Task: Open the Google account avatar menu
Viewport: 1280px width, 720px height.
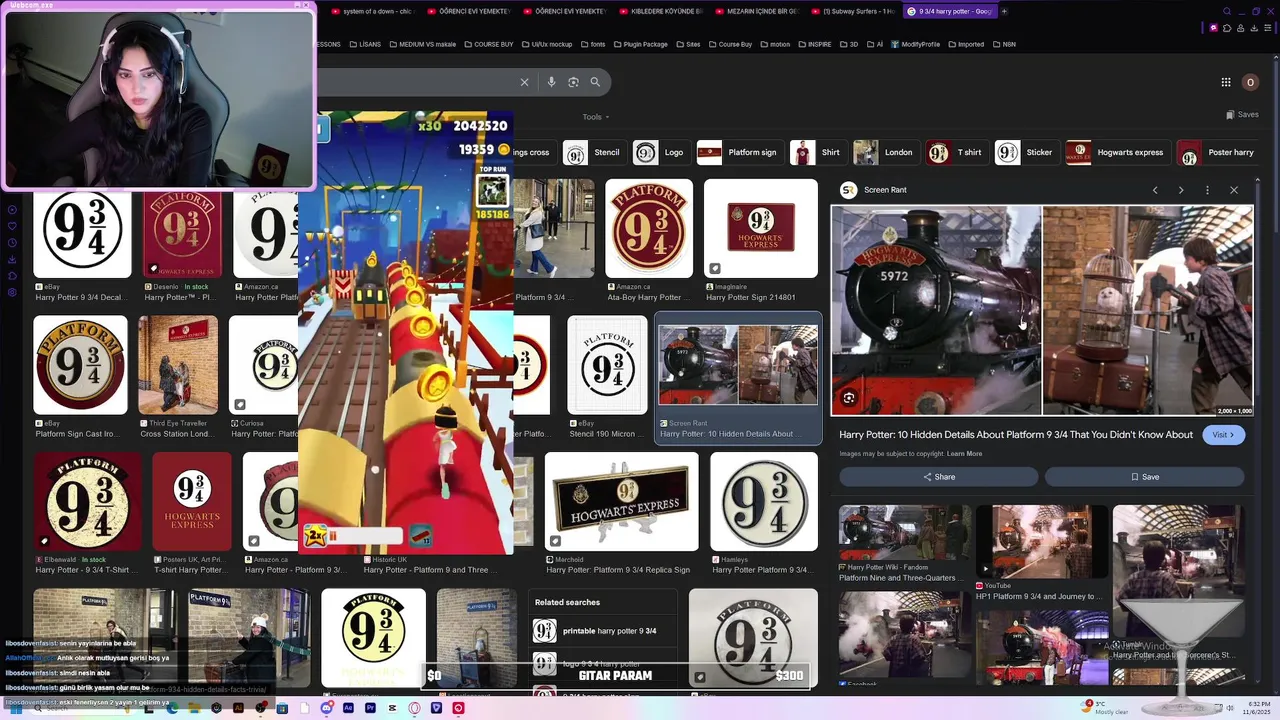Action: [x=1250, y=82]
